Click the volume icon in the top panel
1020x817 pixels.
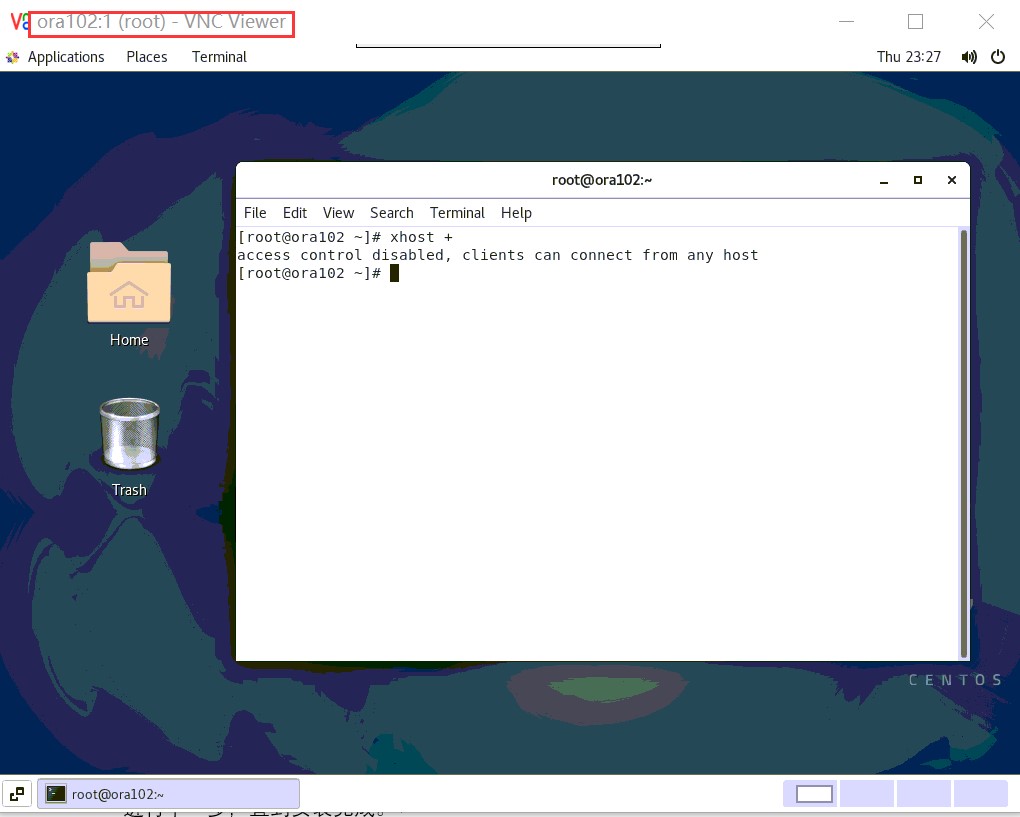point(968,57)
